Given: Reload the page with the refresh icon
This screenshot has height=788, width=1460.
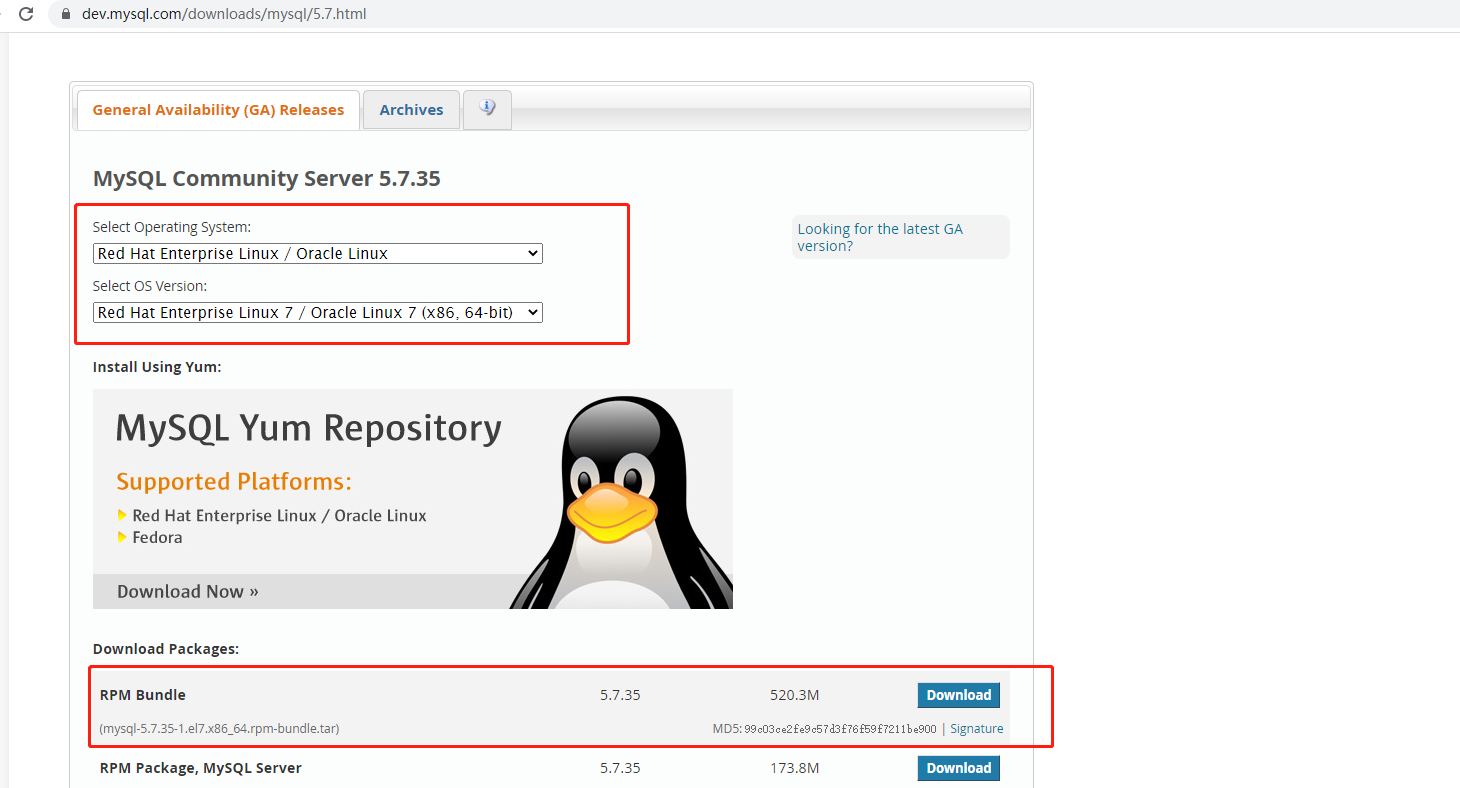Looking at the screenshot, I should (x=26, y=14).
